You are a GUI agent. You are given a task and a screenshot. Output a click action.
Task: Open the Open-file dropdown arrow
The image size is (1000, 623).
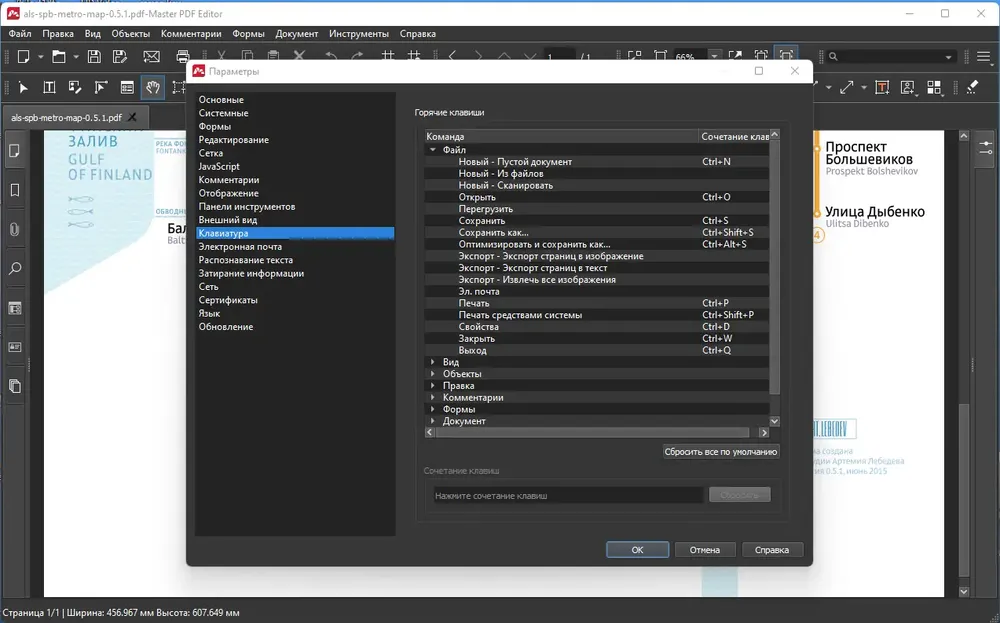pyautogui.click(x=76, y=57)
